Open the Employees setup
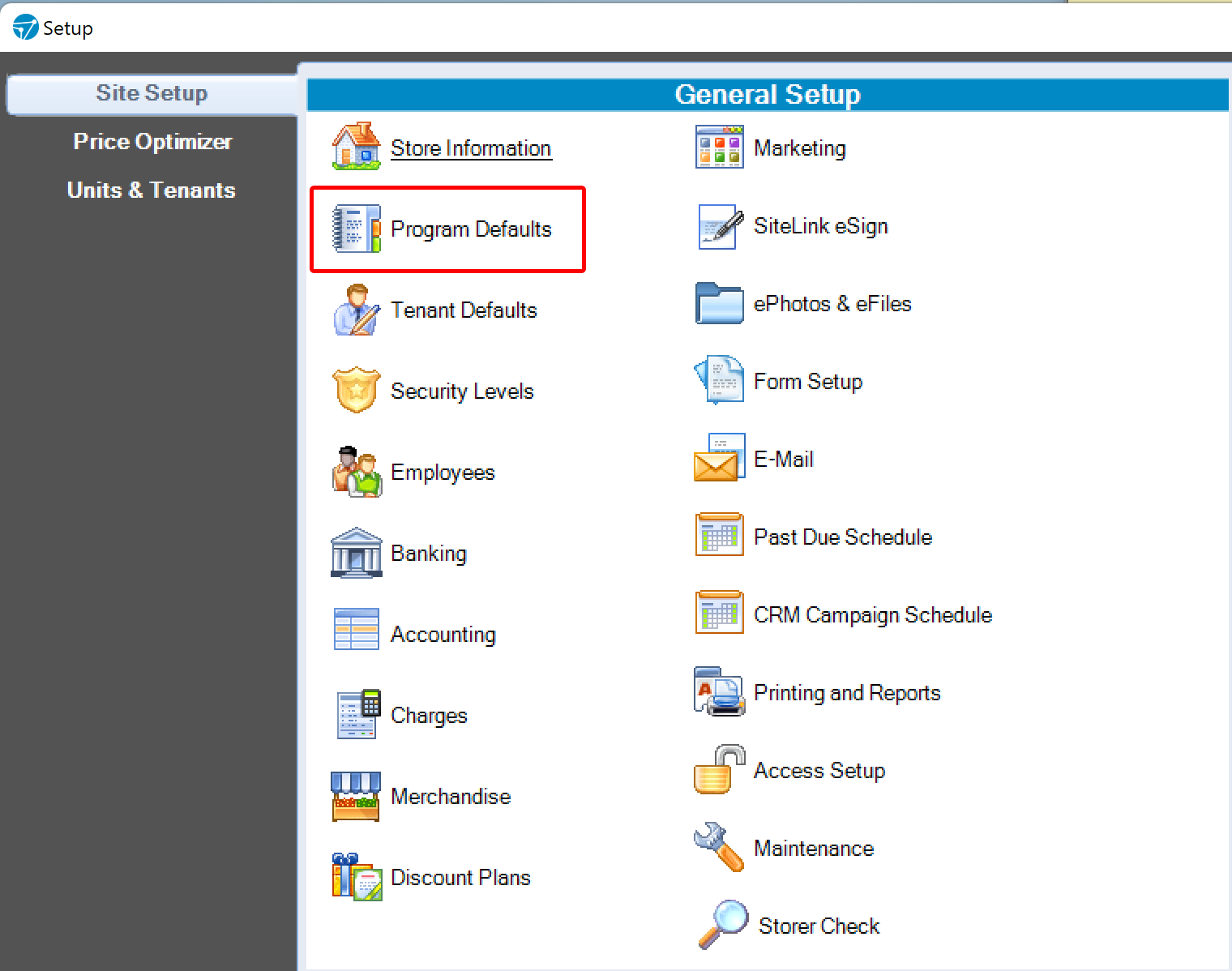Viewport: 1232px width, 971px height. (x=443, y=473)
